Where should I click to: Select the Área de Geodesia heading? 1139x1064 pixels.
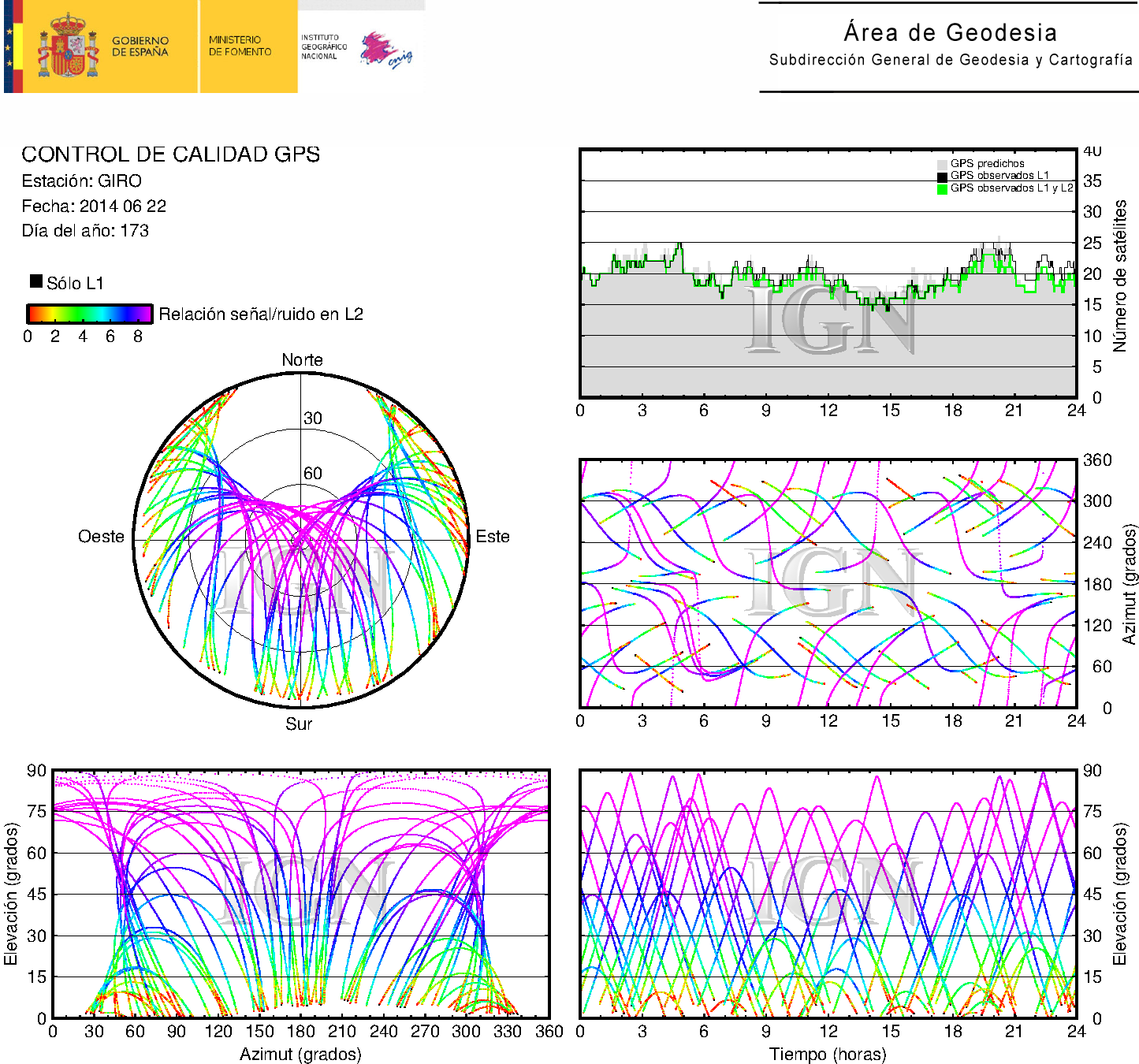tap(950, 32)
